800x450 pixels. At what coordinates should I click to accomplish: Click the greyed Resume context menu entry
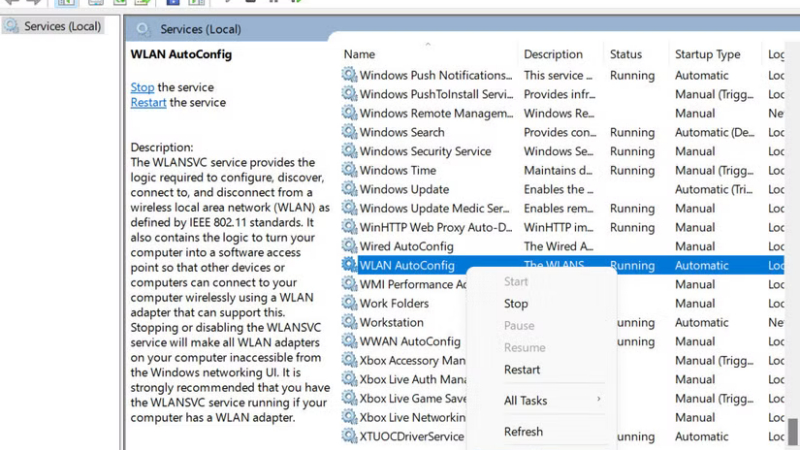click(x=524, y=347)
